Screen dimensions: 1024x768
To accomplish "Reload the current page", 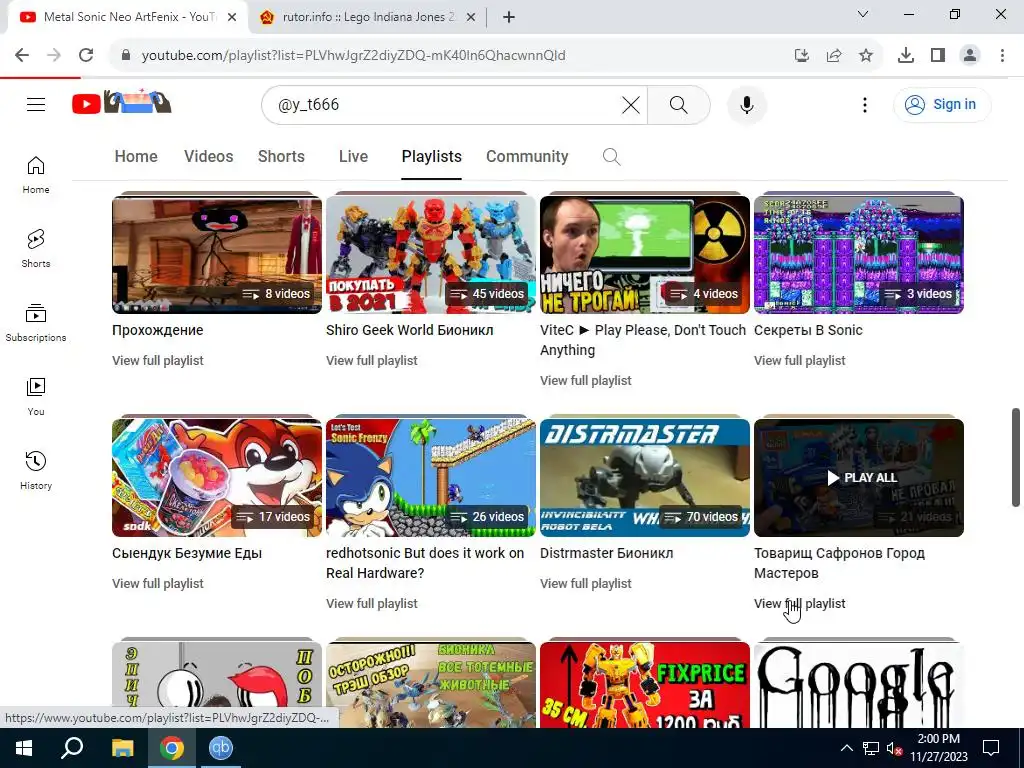I will [86, 56].
